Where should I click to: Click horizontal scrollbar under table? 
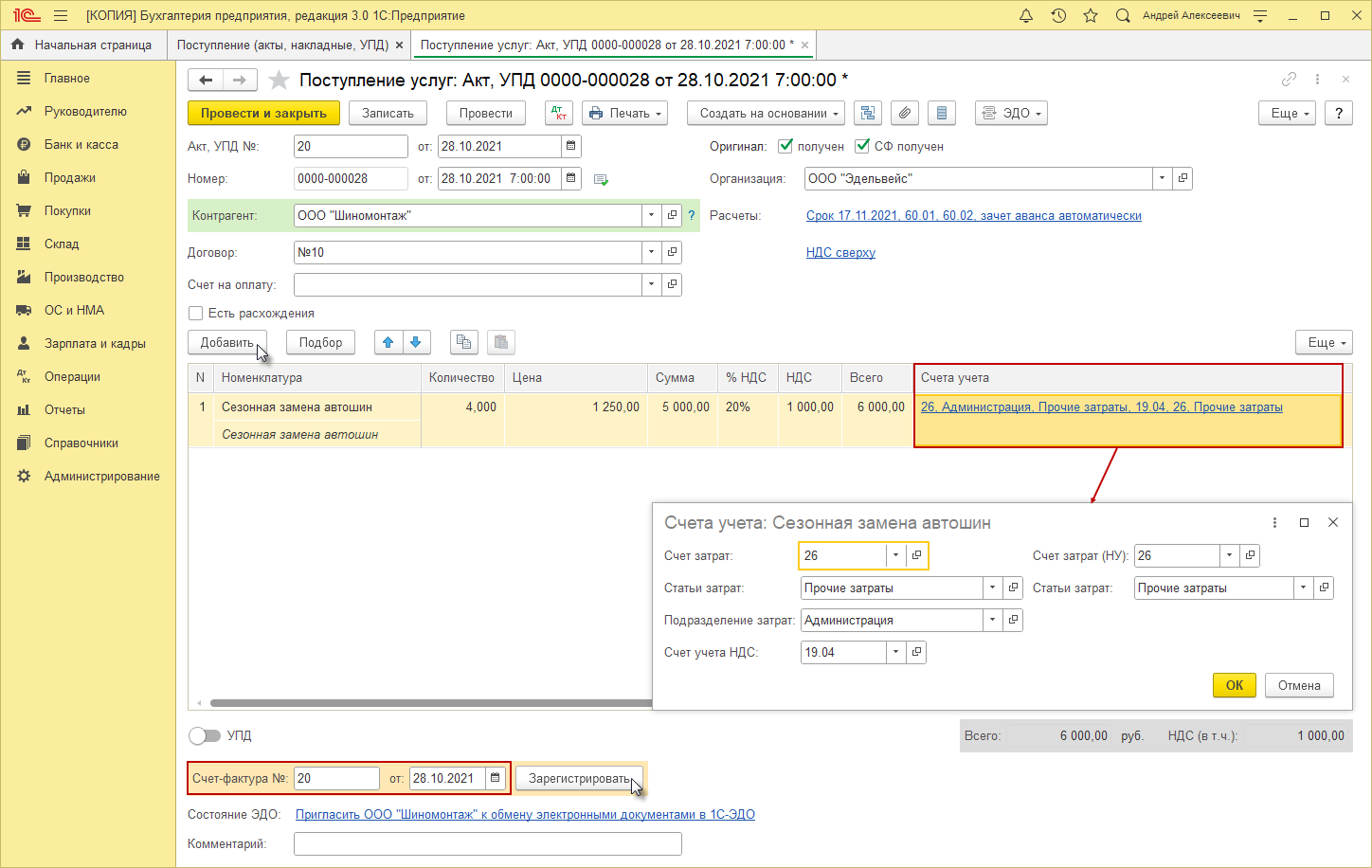pyautogui.click(x=431, y=703)
